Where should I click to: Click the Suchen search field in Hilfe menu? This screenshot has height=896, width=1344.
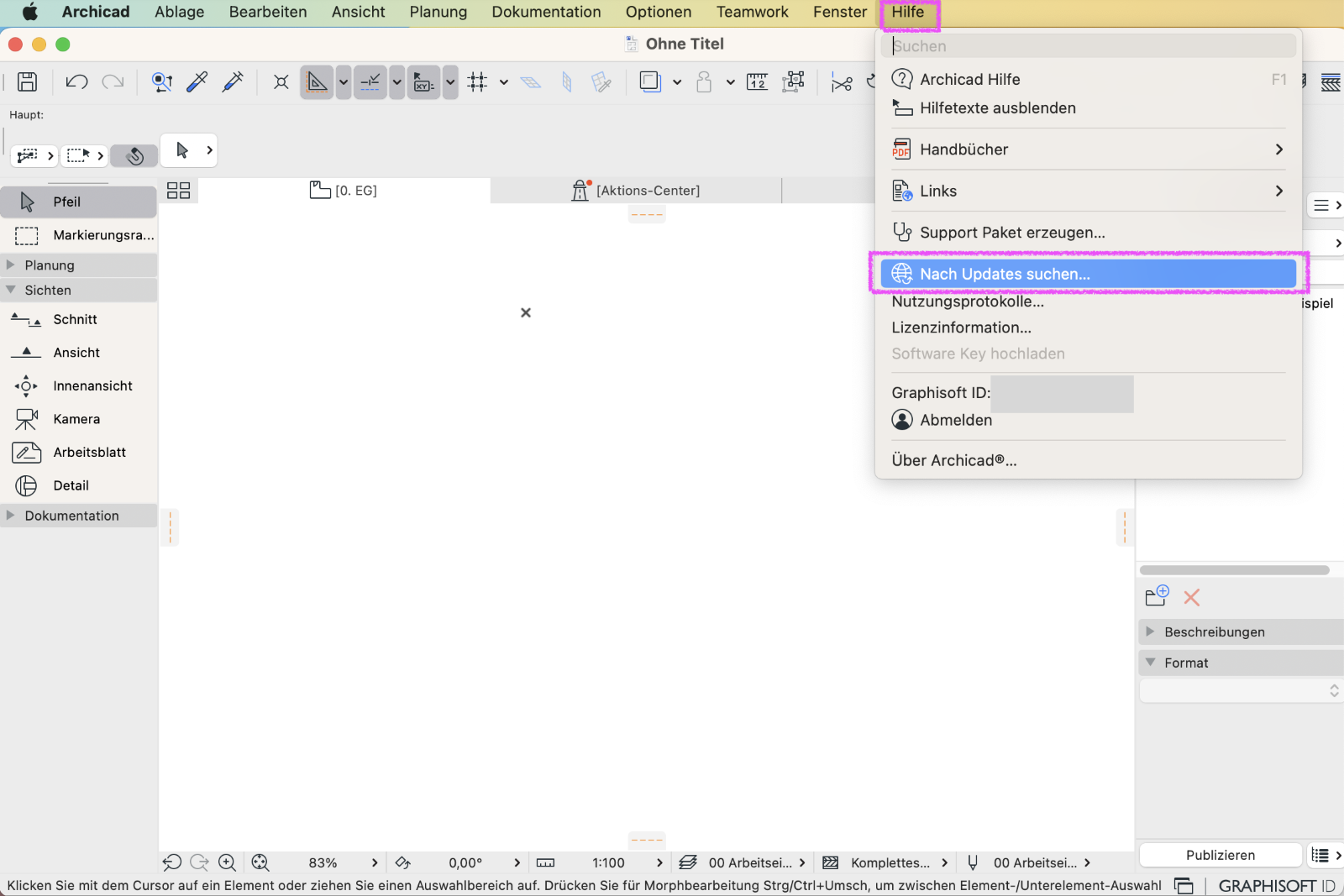(1089, 46)
